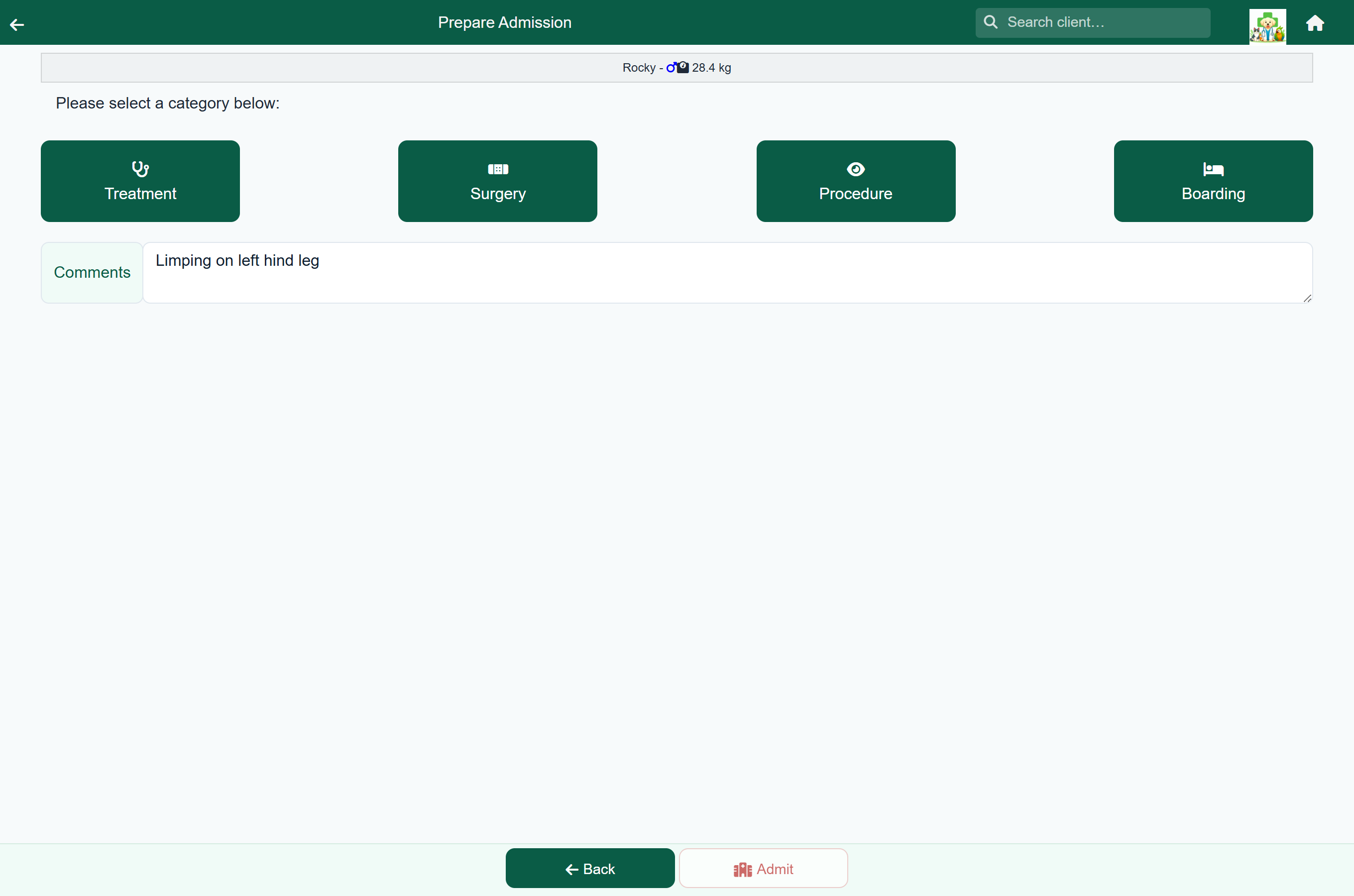The image size is (1354, 896).
Task: Click the Prepare Admission title
Action: tap(504, 23)
